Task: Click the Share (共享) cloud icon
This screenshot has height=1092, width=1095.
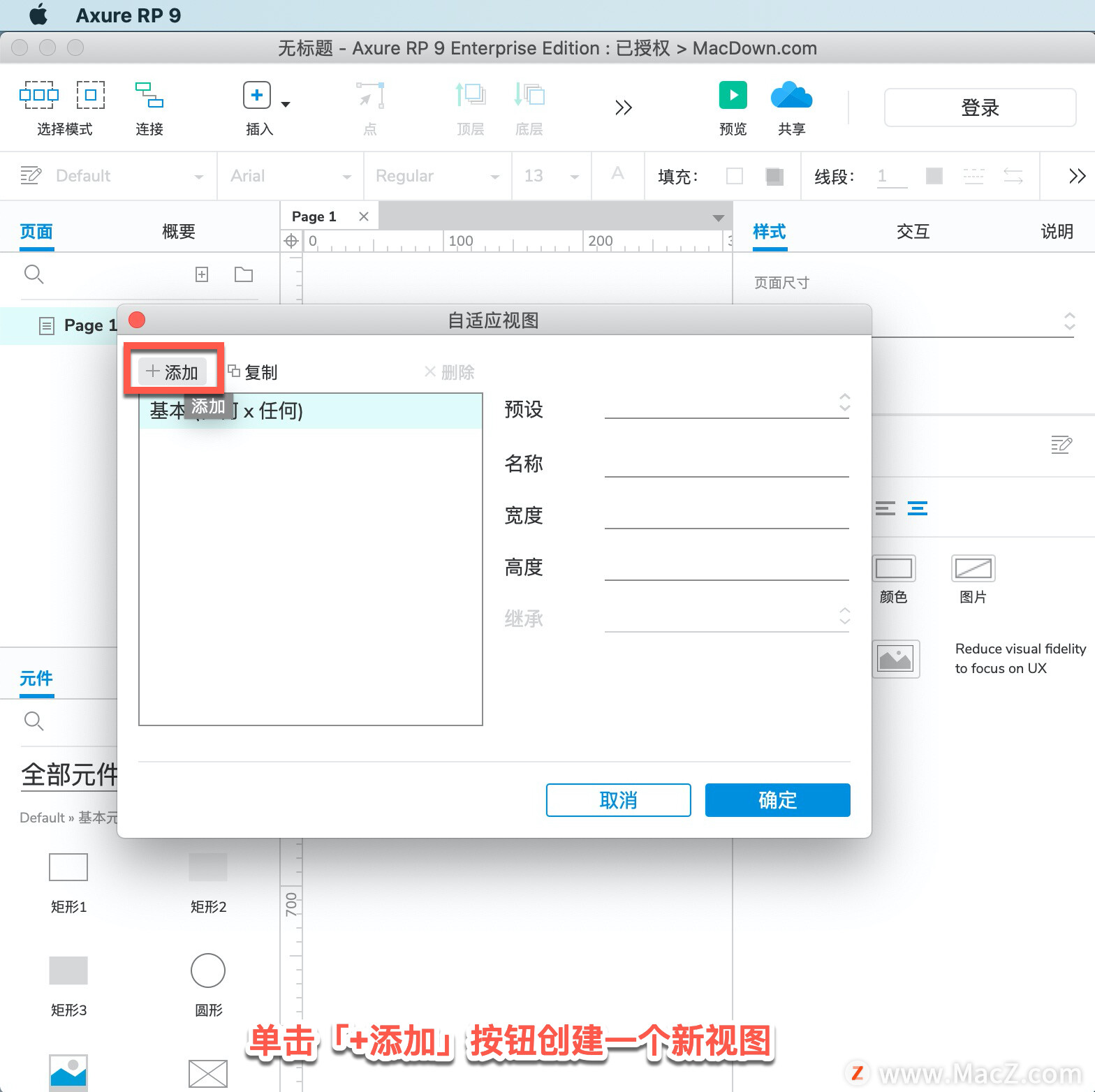Action: (791, 95)
